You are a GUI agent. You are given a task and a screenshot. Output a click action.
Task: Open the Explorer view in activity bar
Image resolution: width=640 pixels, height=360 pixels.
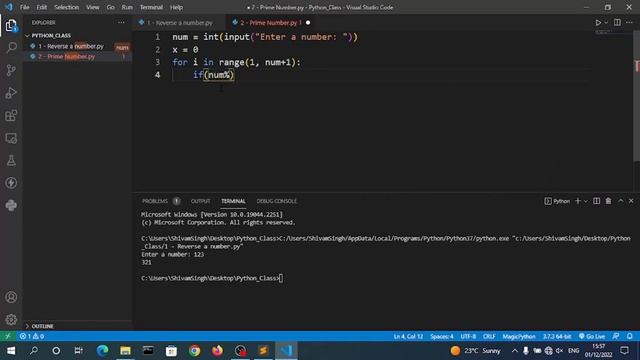pos(11,26)
